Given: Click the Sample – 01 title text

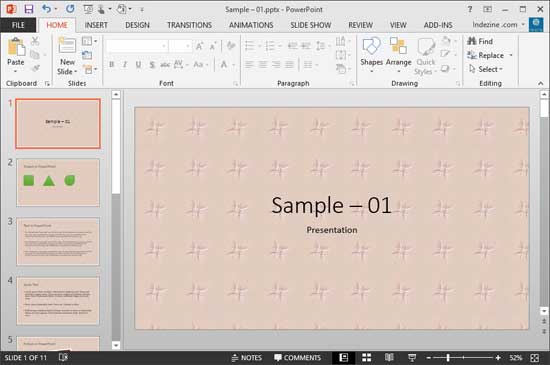Looking at the screenshot, I should (x=331, y=205).
